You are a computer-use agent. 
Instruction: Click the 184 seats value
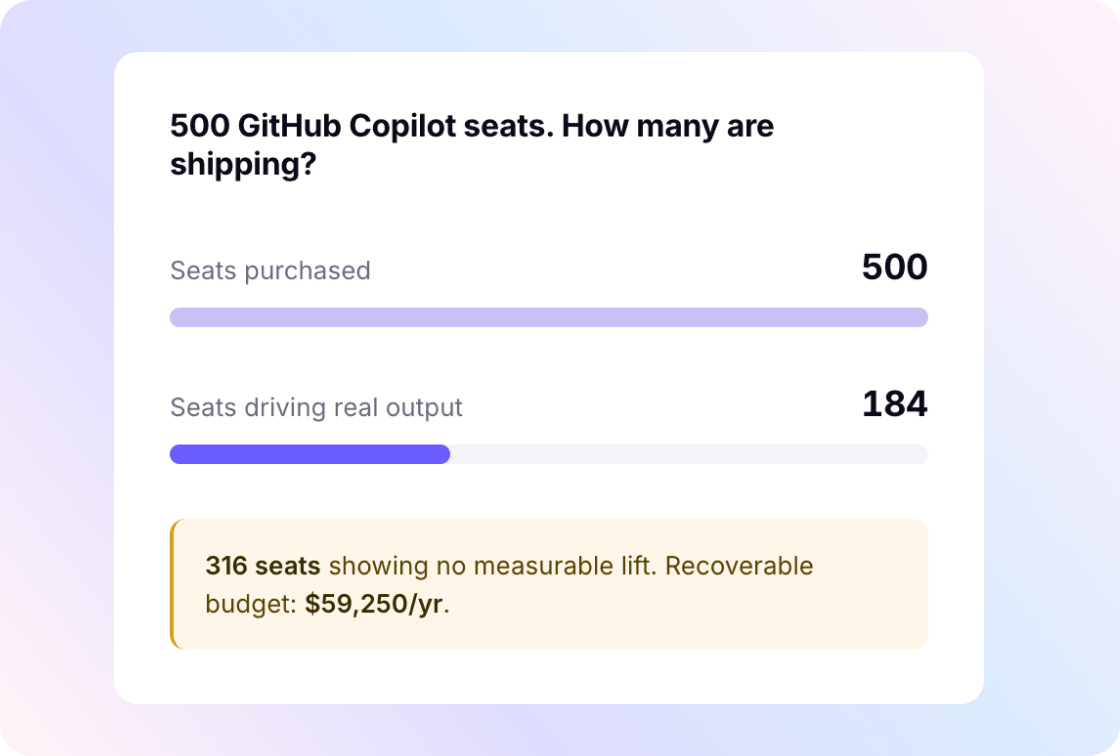tap(894, 404)
